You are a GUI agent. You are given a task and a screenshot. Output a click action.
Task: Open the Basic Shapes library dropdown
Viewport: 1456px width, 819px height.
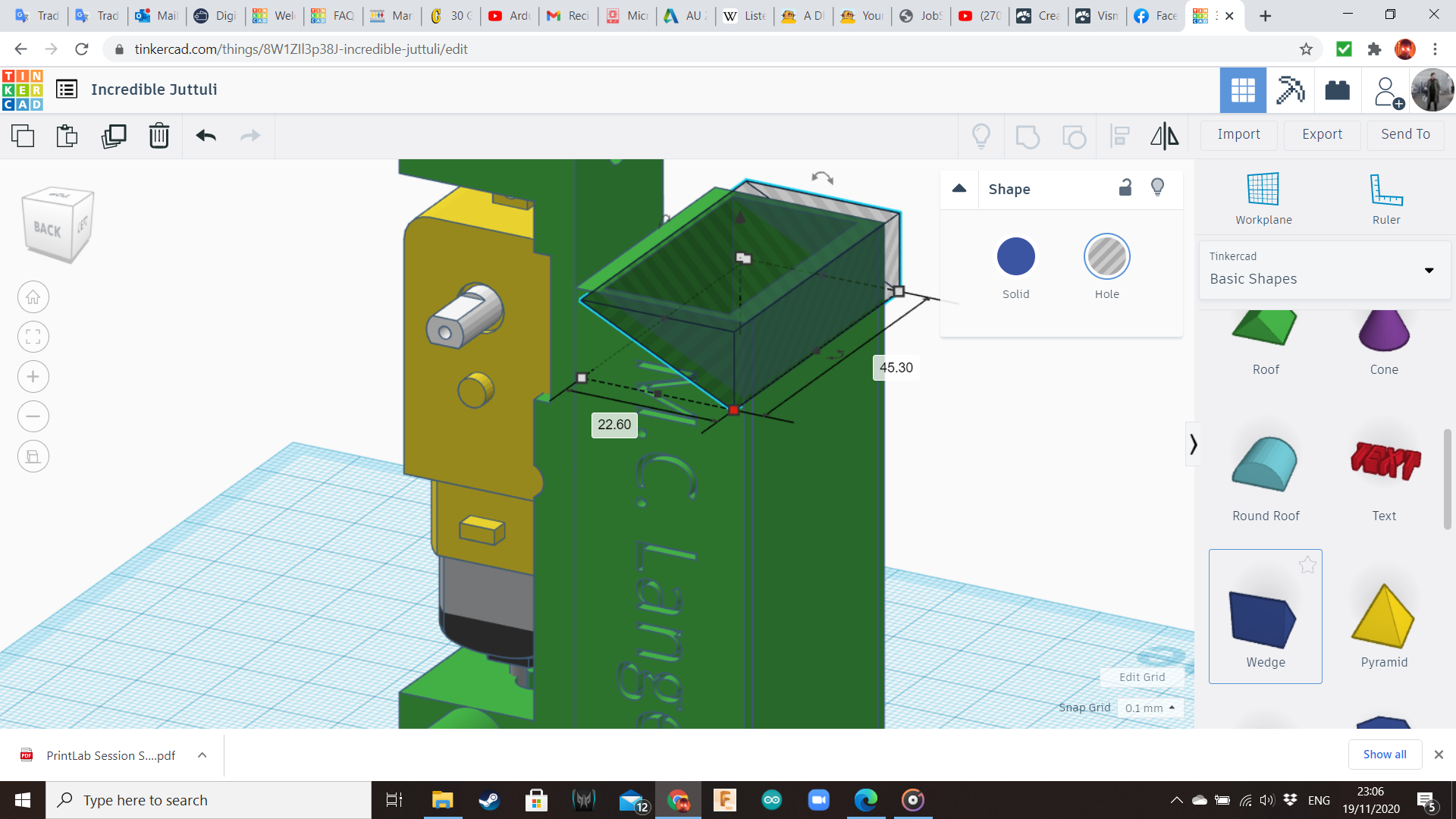pyautogui.click(x=1324, y=270)
